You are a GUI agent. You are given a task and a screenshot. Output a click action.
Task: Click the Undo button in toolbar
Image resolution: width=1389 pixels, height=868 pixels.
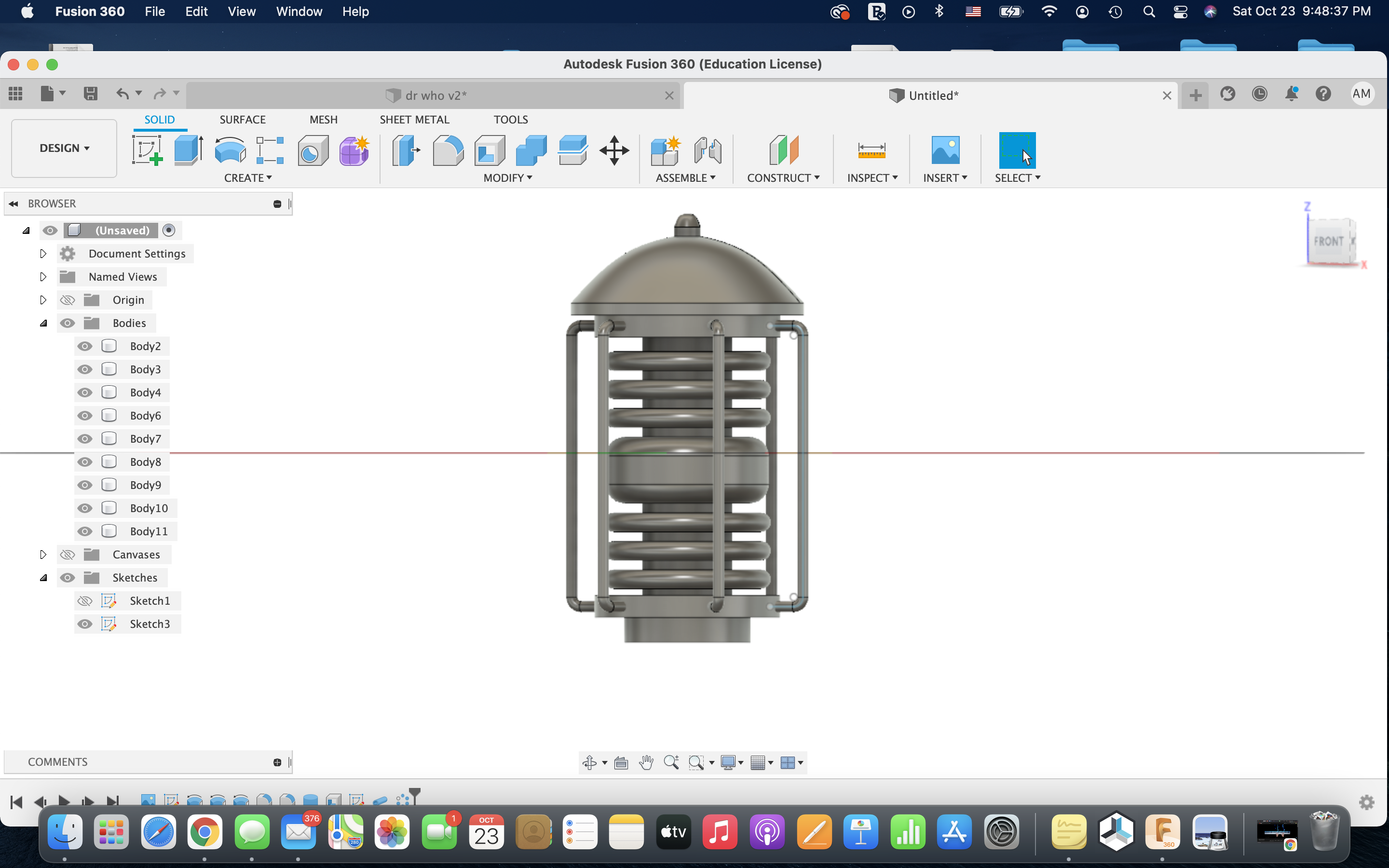pos(122,94)
